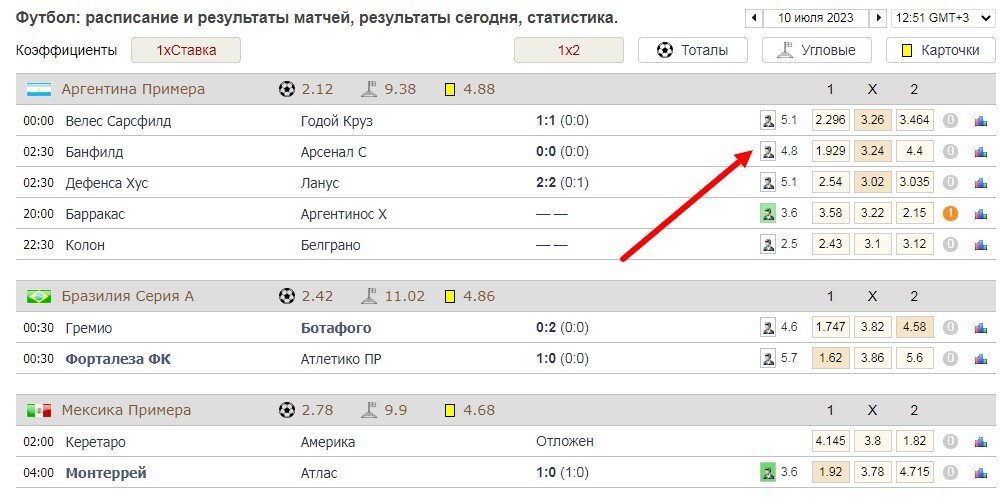Select the Карточки tab
This screenshot has height=504, width=1000.
pyautogui.click(x=938, y=50)
